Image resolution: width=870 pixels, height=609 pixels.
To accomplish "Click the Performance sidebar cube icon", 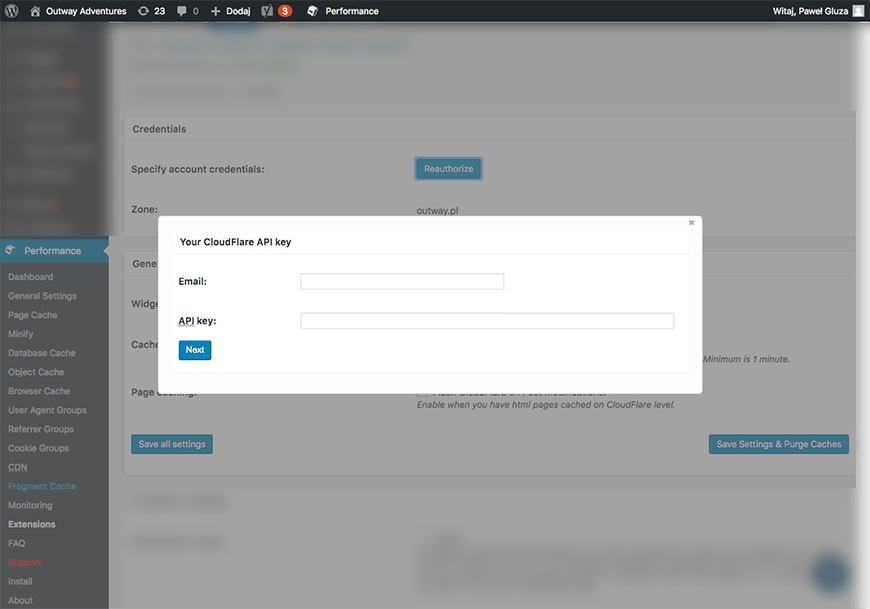I will 11,251.
